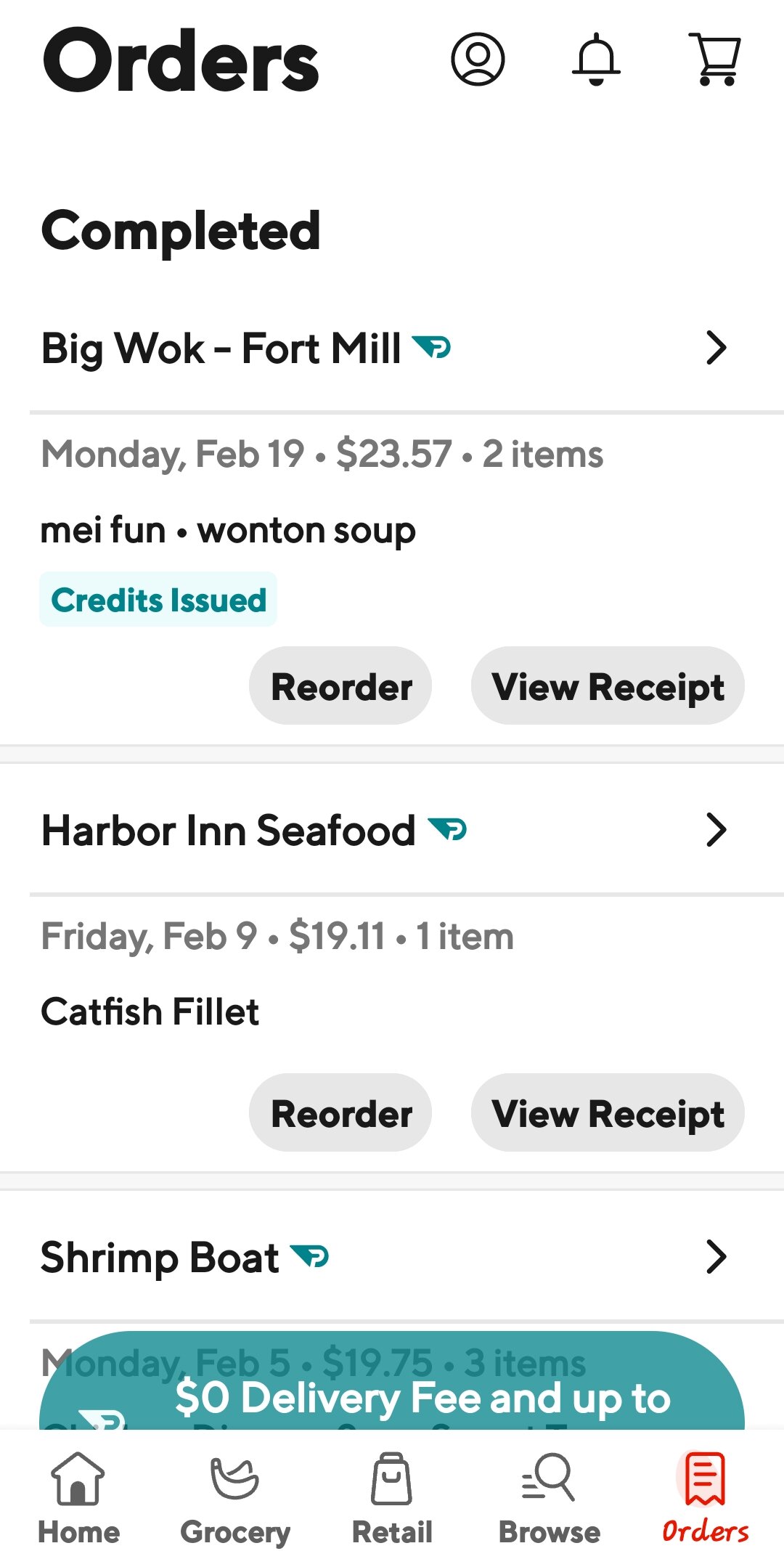Open the account profile icon

(x=478, y=60)
